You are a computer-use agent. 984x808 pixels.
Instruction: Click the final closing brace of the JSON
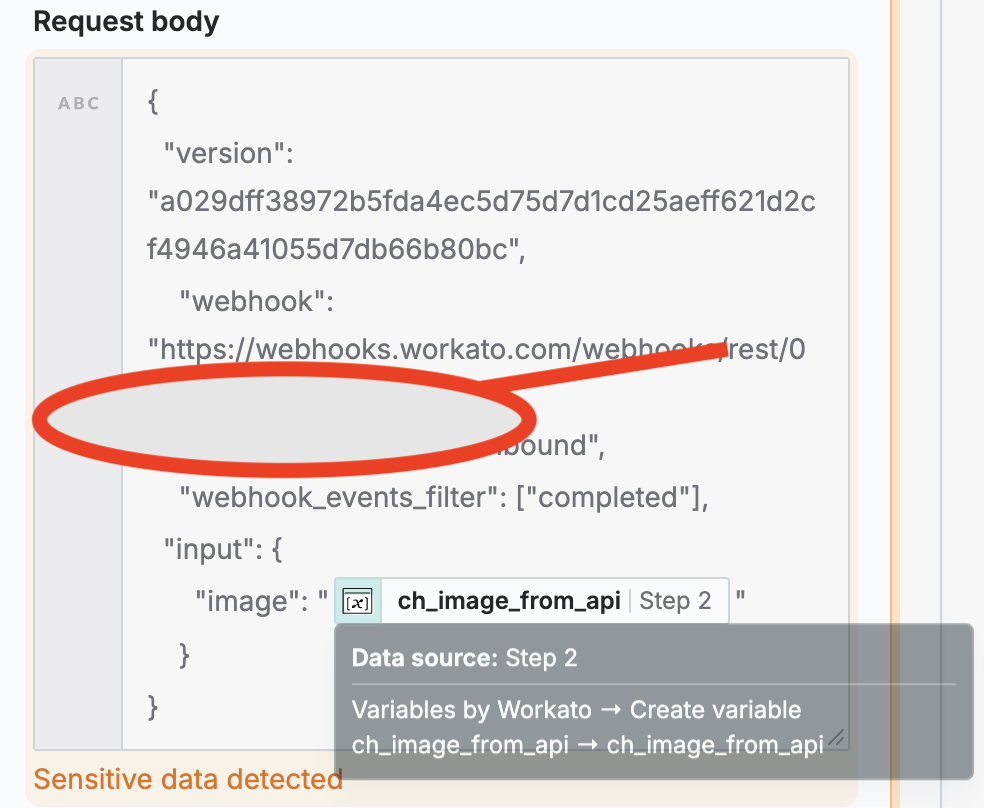[152, 708]
